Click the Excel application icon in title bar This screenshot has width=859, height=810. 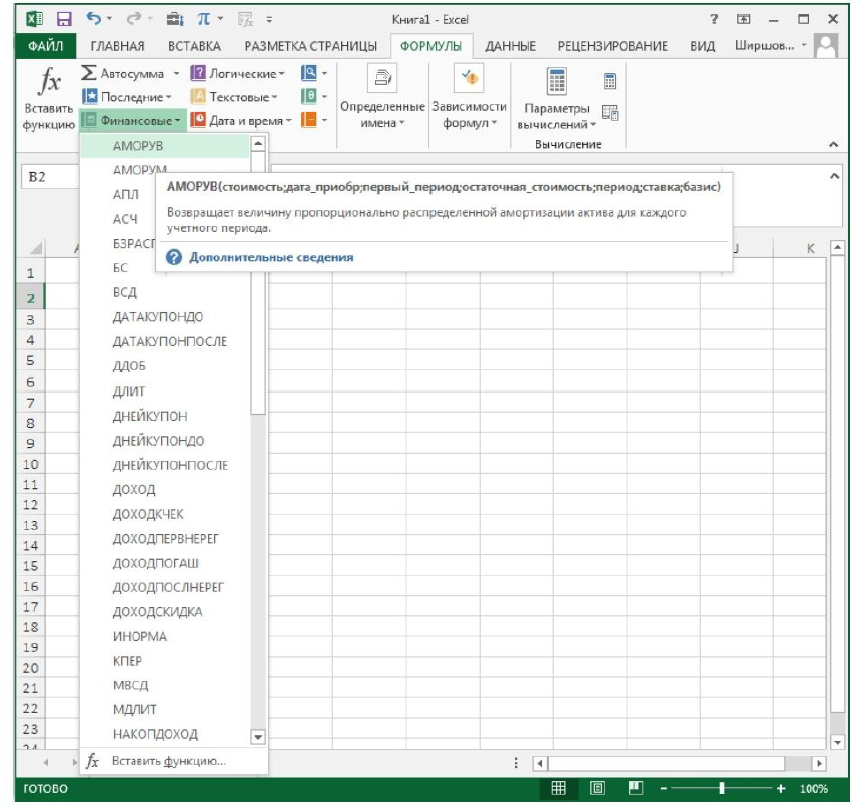35,19
